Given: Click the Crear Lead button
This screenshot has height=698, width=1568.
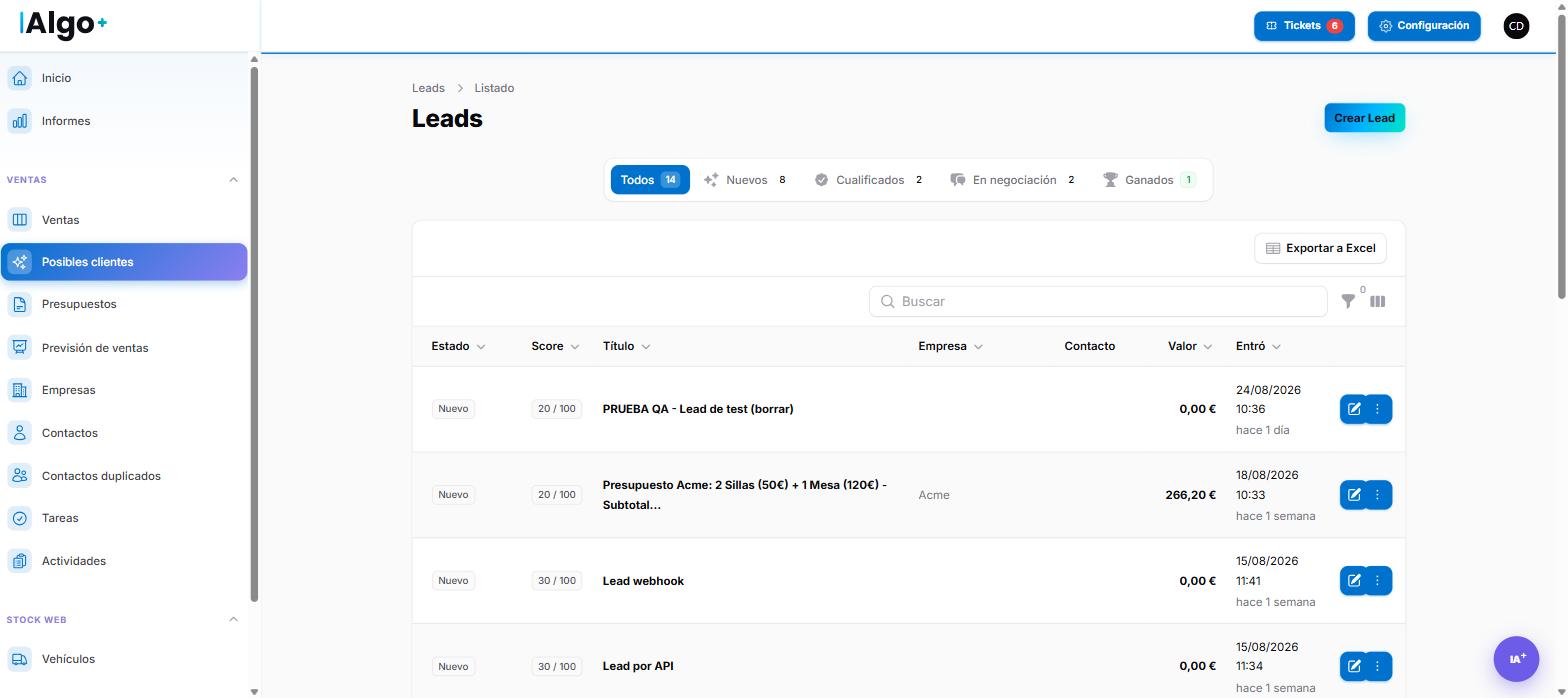Looking at the screenshot, I should point(1364,118).
